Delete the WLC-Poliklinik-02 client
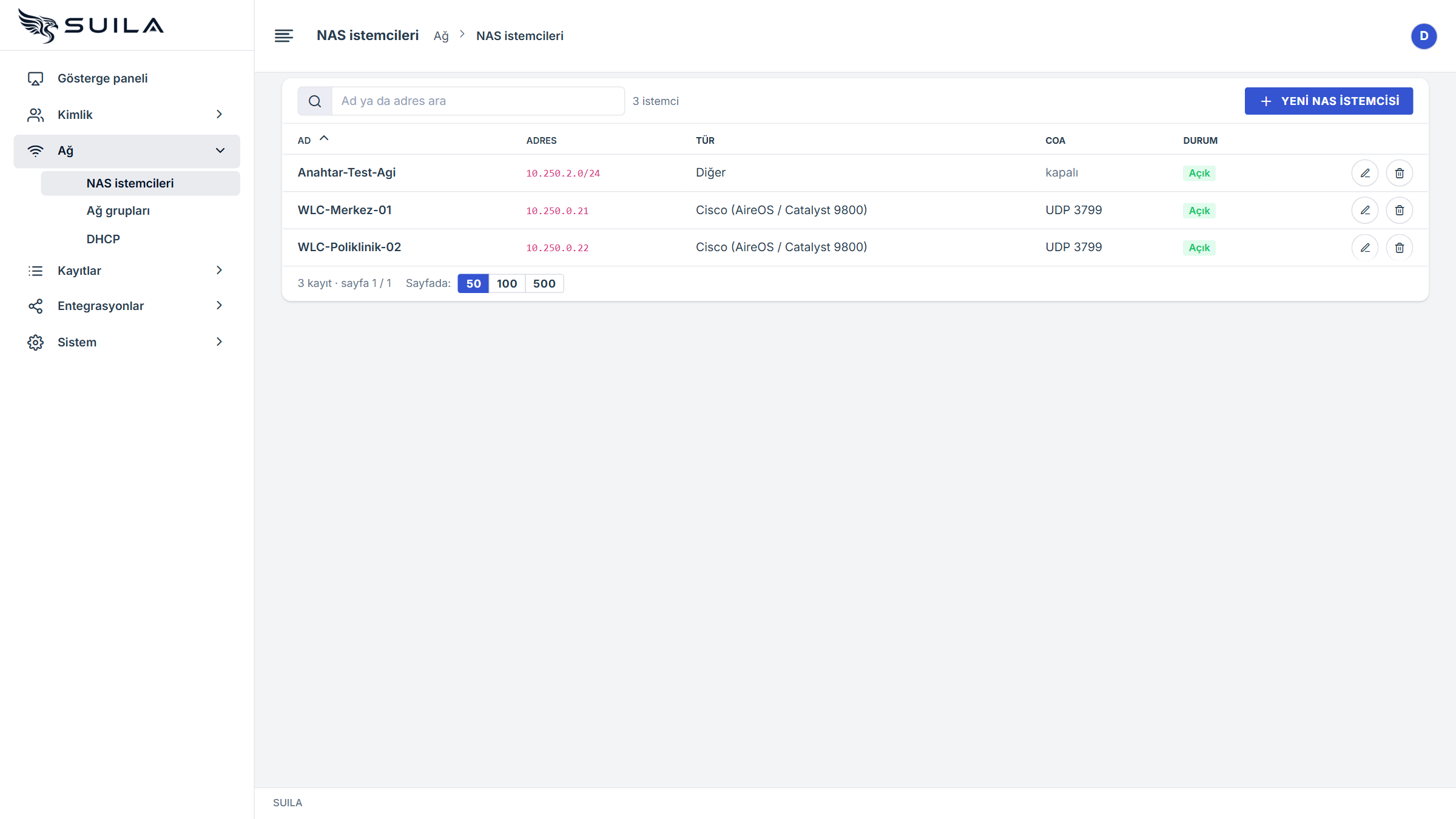The width and height of the screenshot is (1456, 819). tap(1399, 248)
